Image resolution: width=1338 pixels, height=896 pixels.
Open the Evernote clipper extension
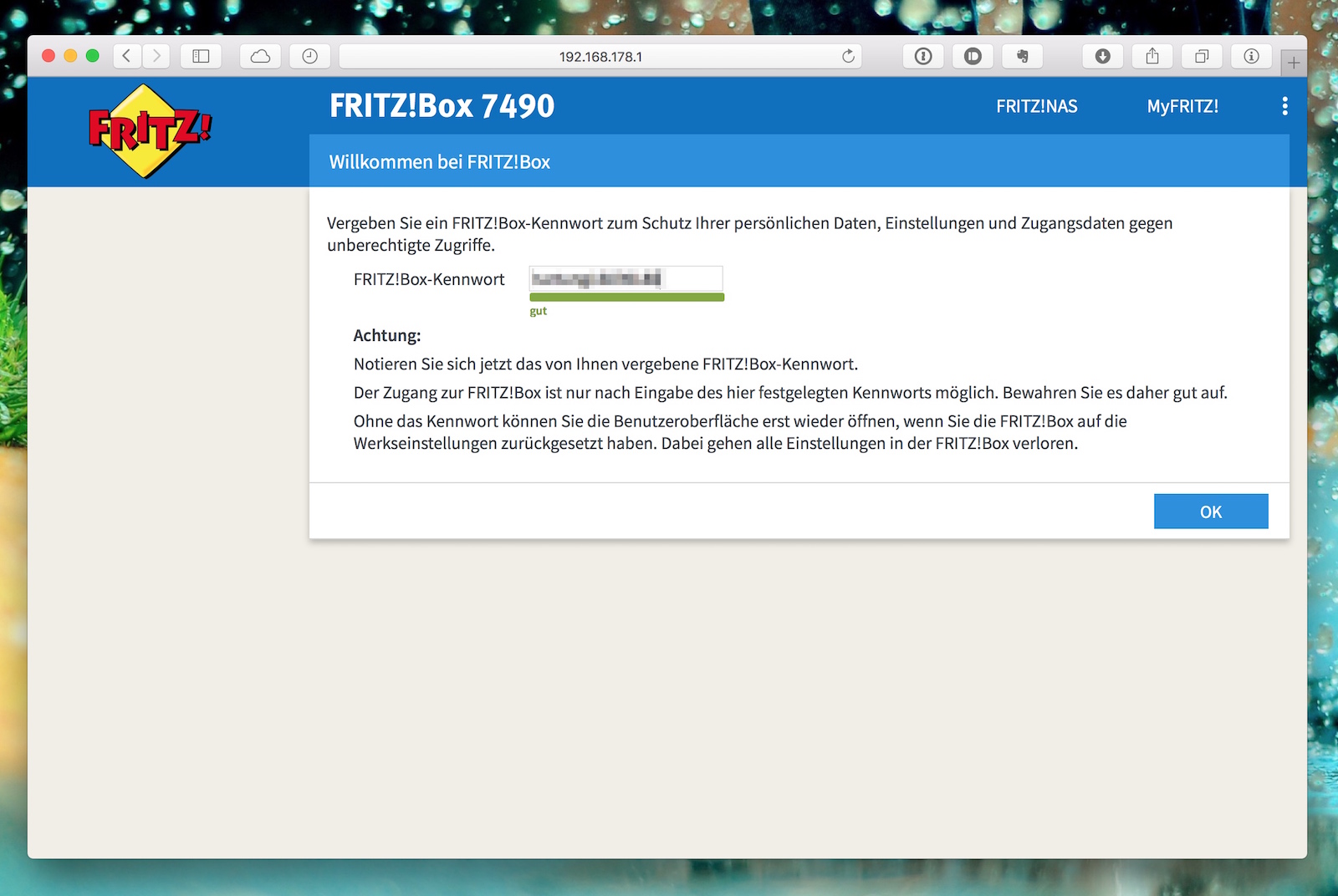click(x=1022, y=56)
